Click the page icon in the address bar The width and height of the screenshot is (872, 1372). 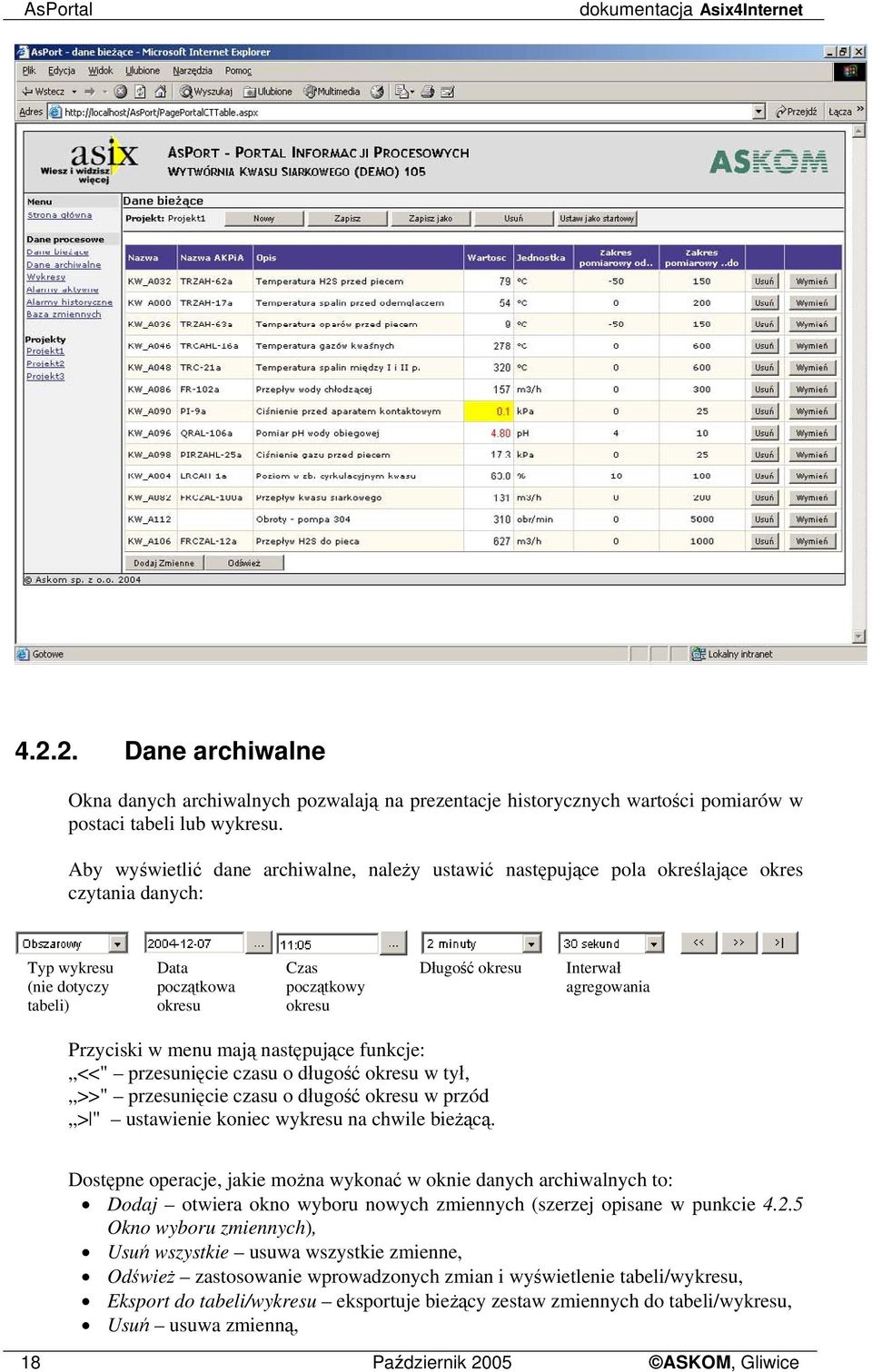(56, 112)
